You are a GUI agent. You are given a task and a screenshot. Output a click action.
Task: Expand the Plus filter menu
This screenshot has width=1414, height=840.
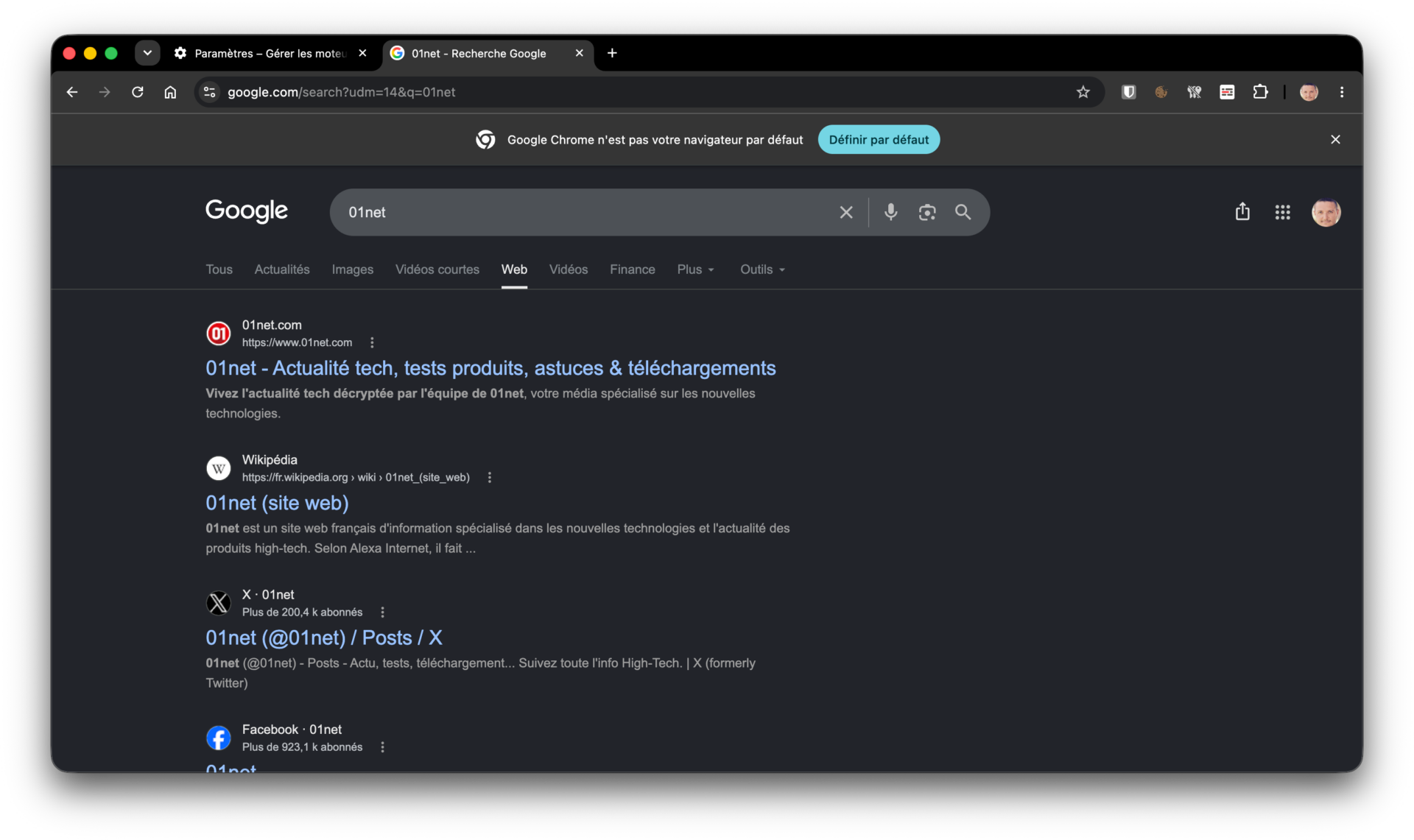click(x=696, y=269)
